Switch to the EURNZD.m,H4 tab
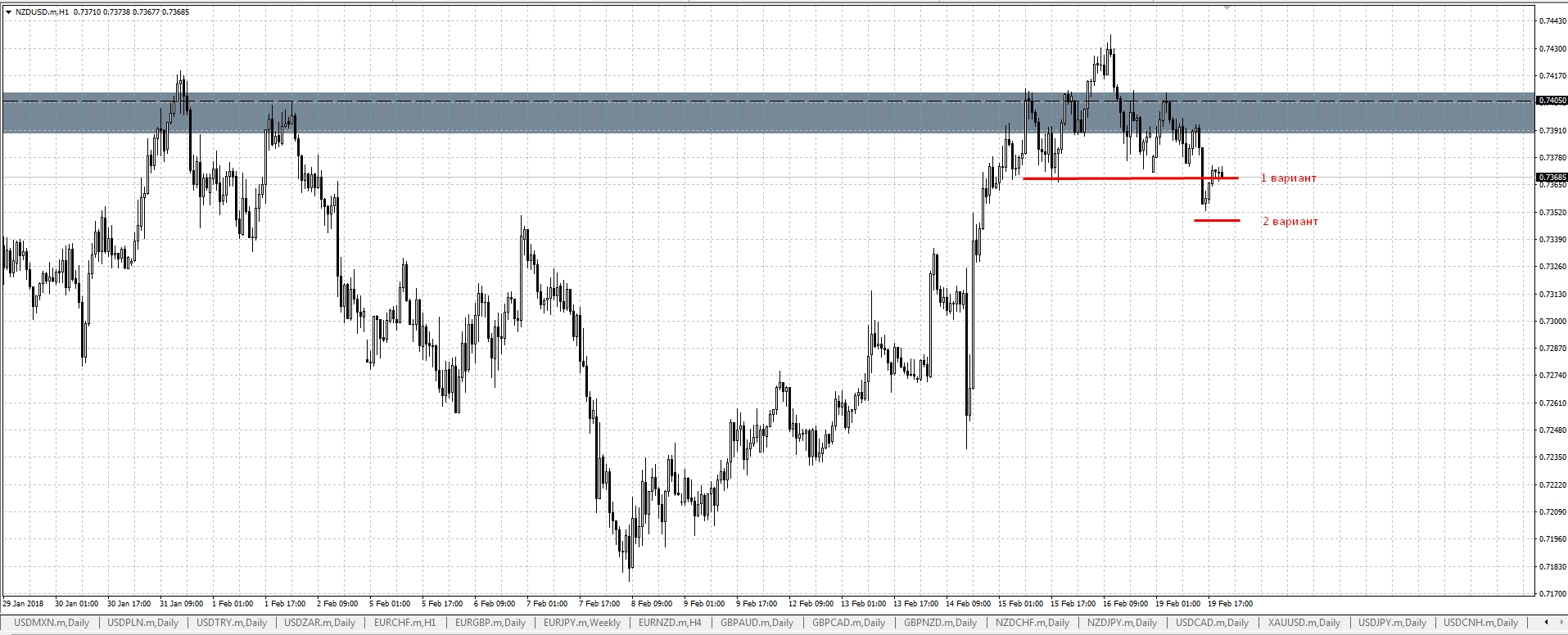The height and width of the screenshot is (635, 1568). (670, 623)
